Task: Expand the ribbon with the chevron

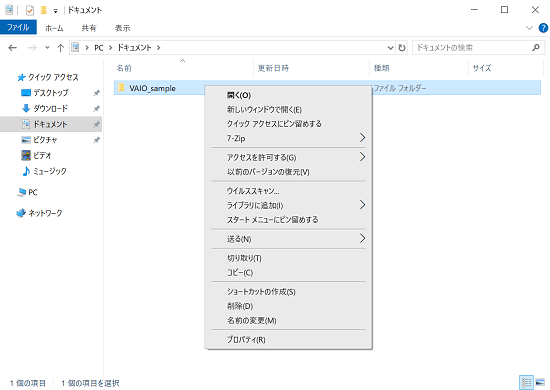Action: click(529, 28)
